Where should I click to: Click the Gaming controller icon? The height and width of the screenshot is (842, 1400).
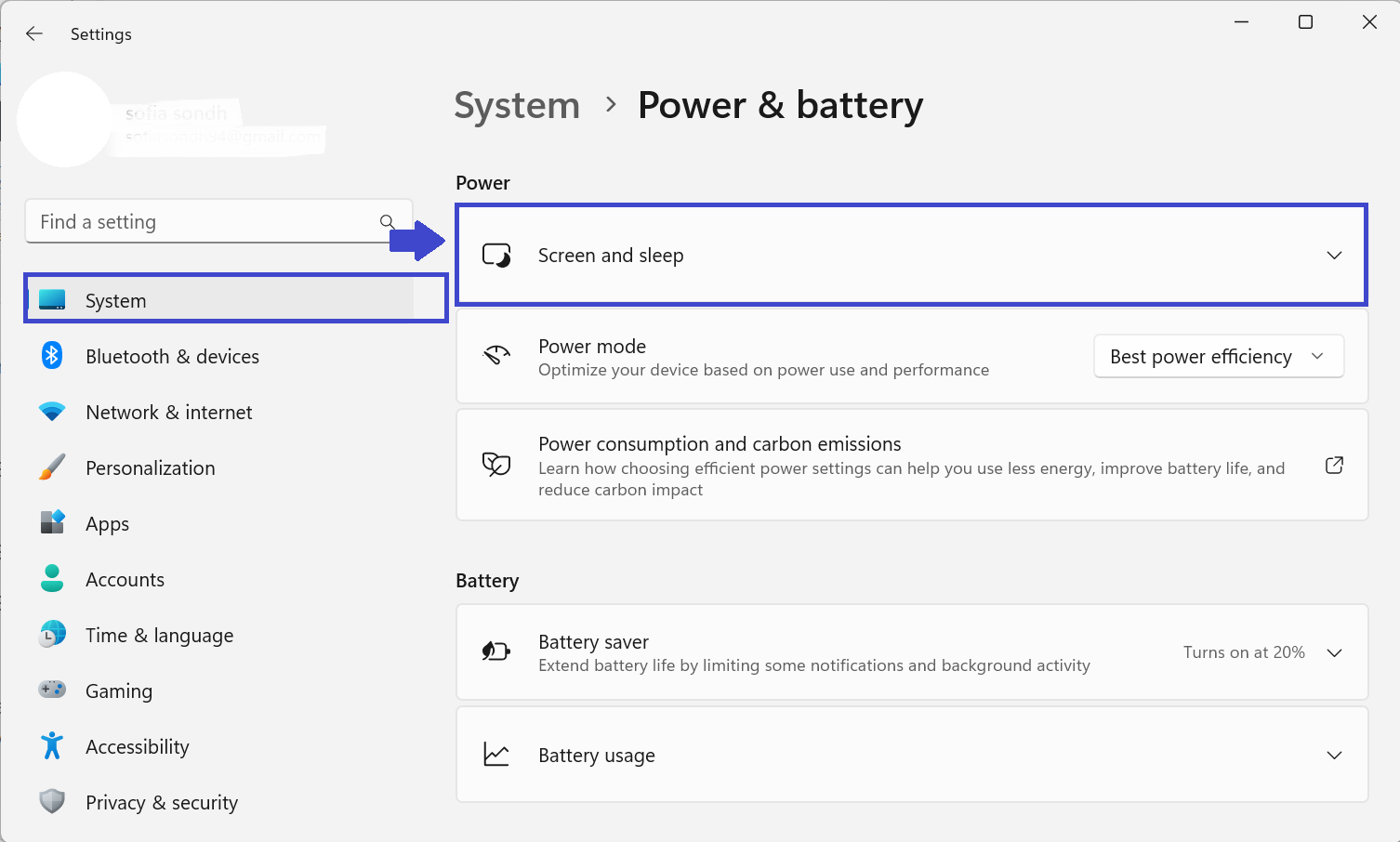[x=52, y=690]
